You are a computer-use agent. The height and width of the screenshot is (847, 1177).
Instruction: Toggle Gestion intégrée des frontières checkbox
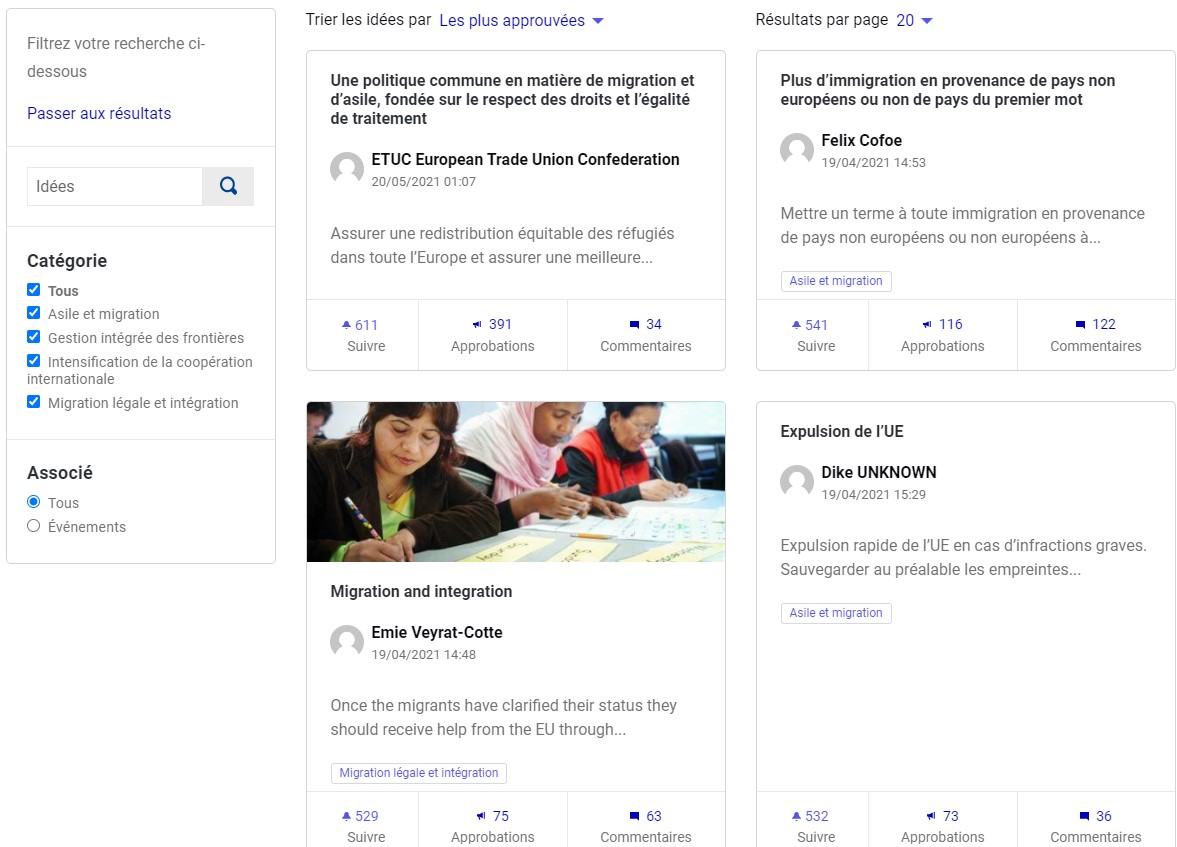[34, 337]
